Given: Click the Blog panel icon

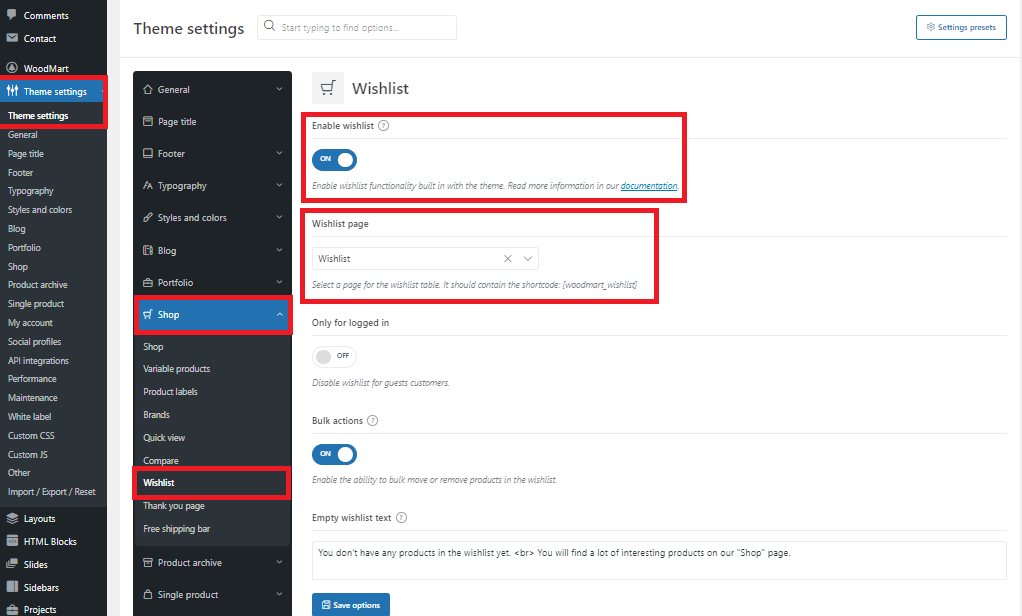Looking at the screenshot, I should (x=148, y=250).
